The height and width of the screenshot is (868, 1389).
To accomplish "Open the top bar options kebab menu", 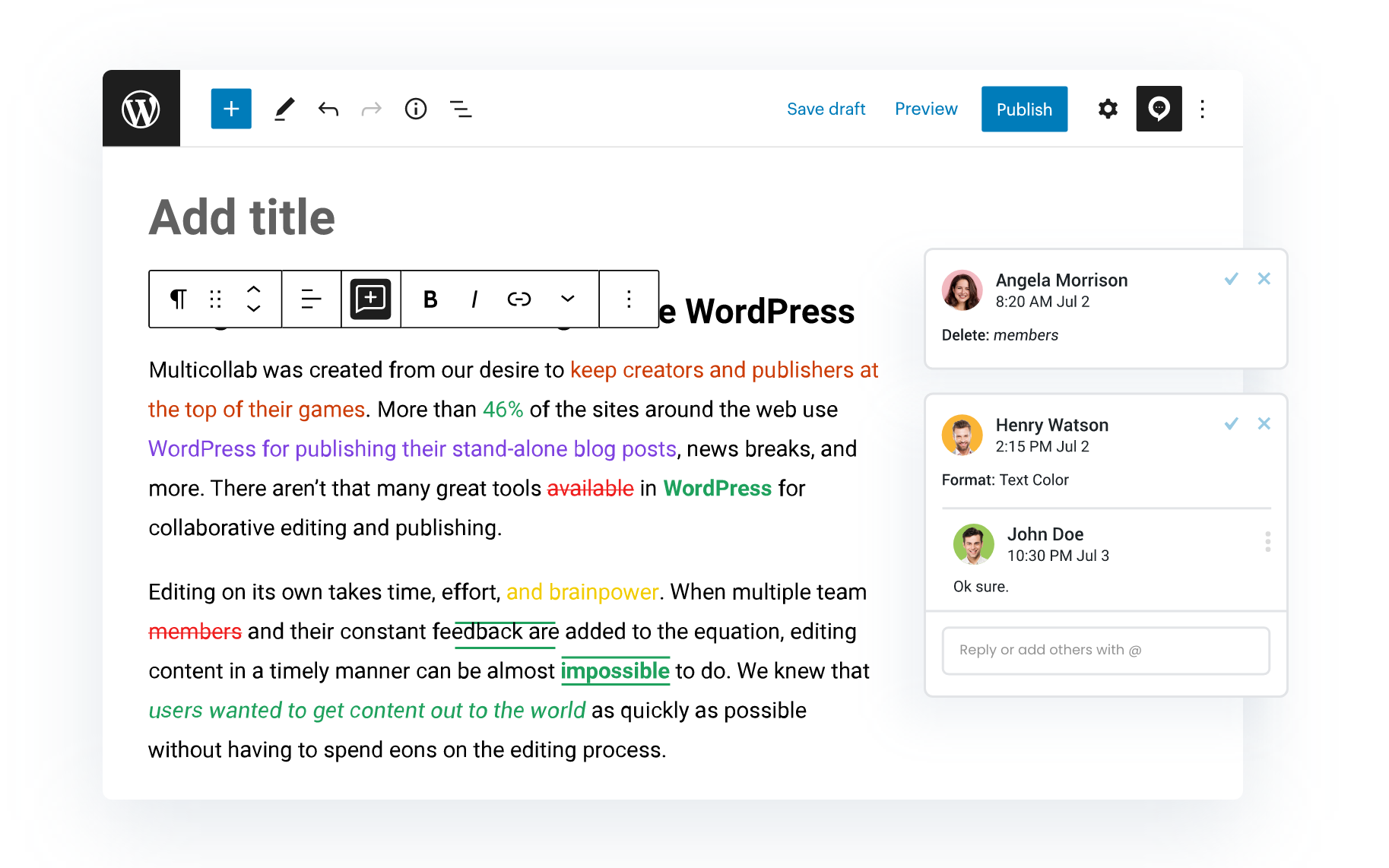I will click(x=1203, y=109).
